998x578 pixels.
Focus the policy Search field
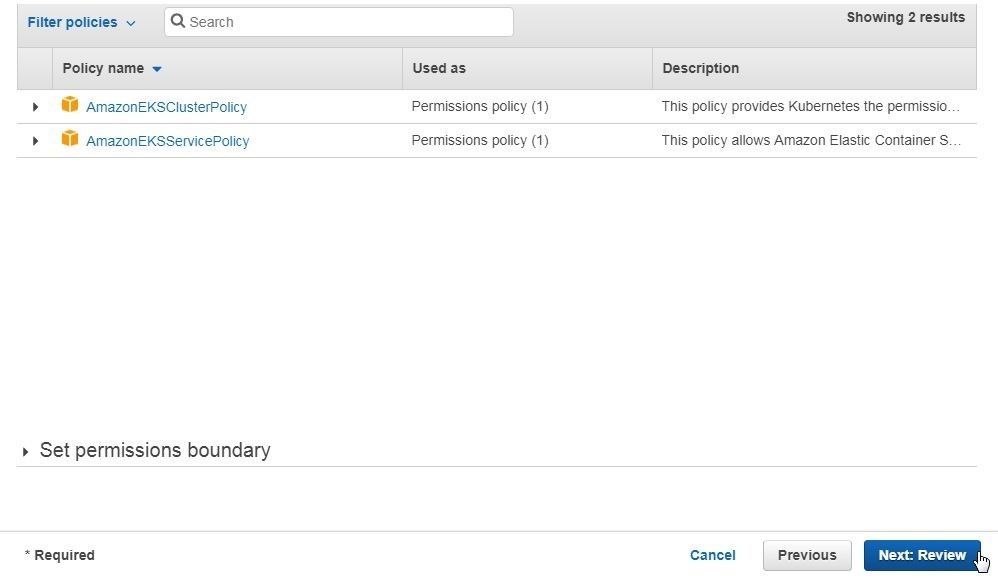pos(339,22)
